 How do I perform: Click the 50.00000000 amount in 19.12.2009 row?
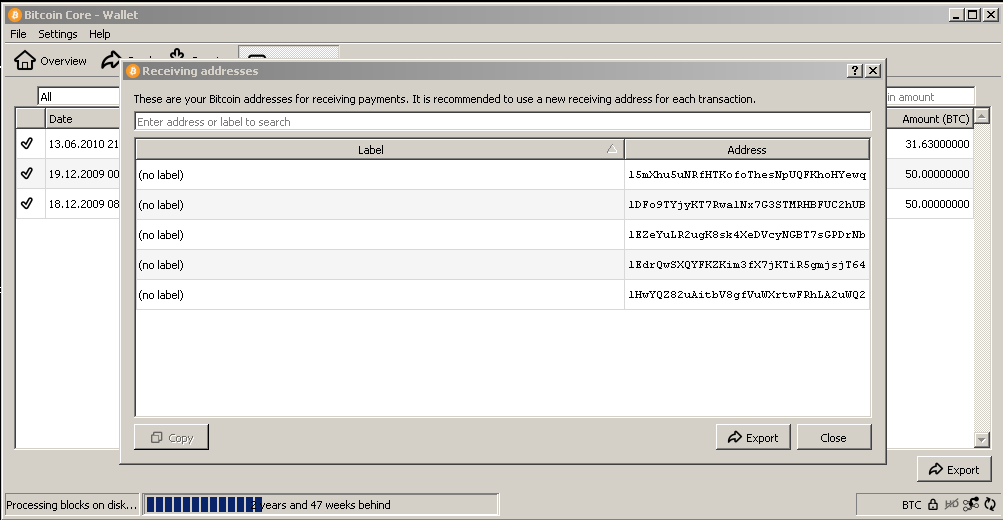click(929, 174)
